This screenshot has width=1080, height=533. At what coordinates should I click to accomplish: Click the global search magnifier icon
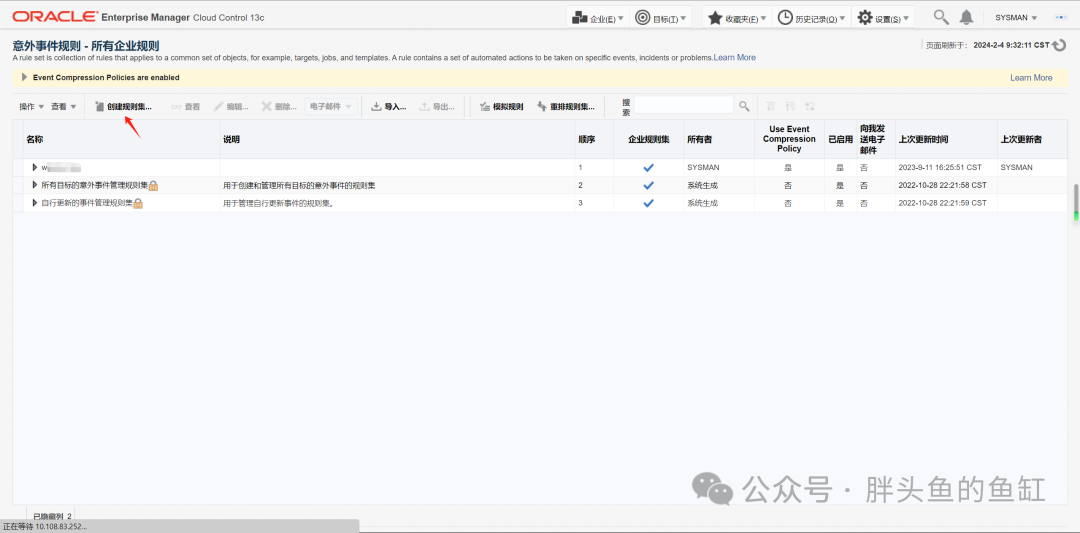(x=940, y=17)
